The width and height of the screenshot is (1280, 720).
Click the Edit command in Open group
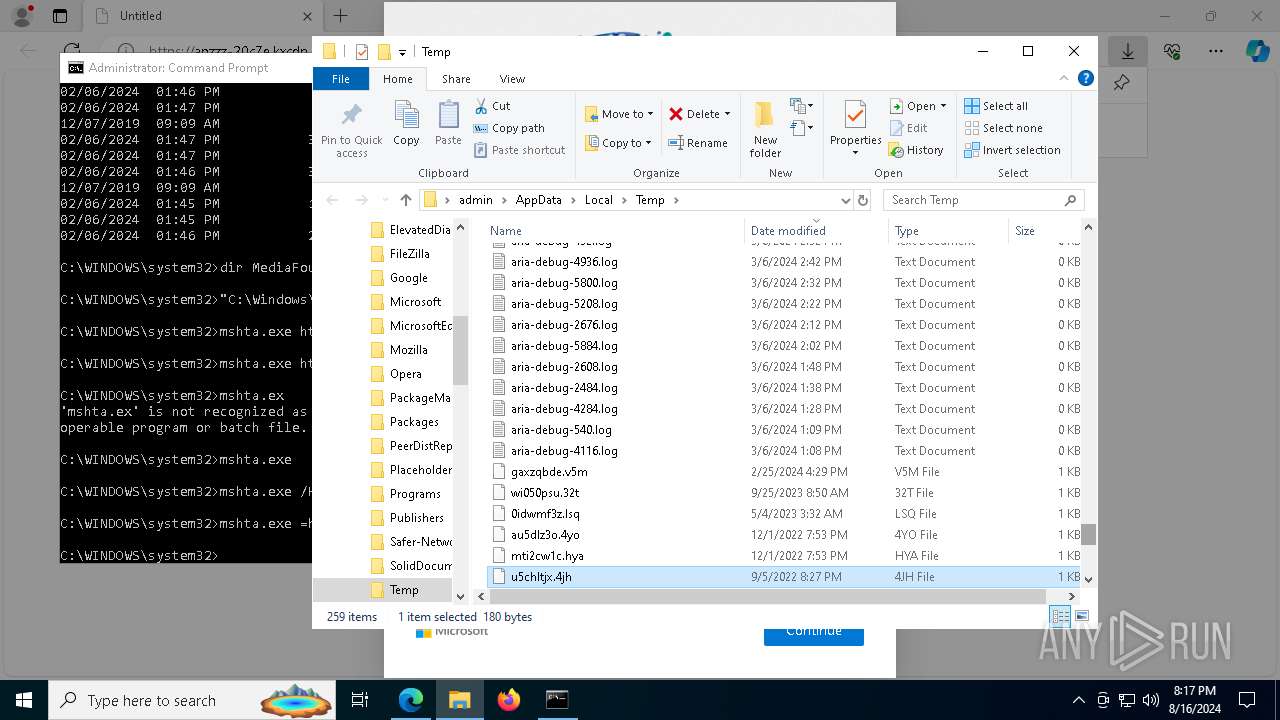click(x=908, y=128)
